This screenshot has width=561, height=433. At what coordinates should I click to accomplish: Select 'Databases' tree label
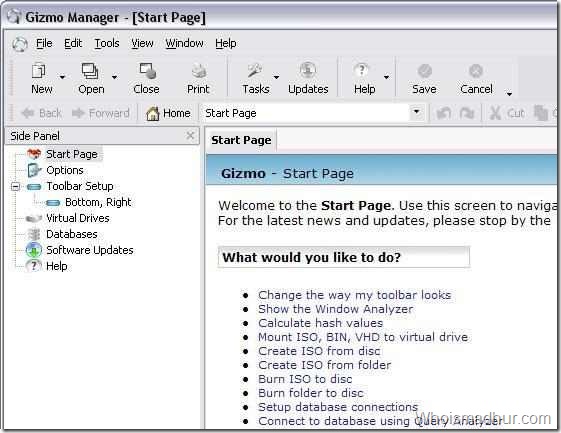[x=72, y=234]
